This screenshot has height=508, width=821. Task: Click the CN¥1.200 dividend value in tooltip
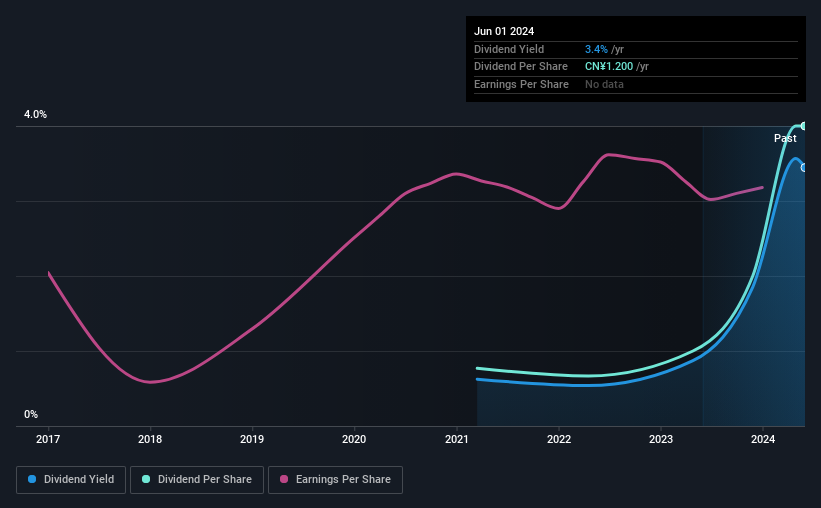[609, 67]
